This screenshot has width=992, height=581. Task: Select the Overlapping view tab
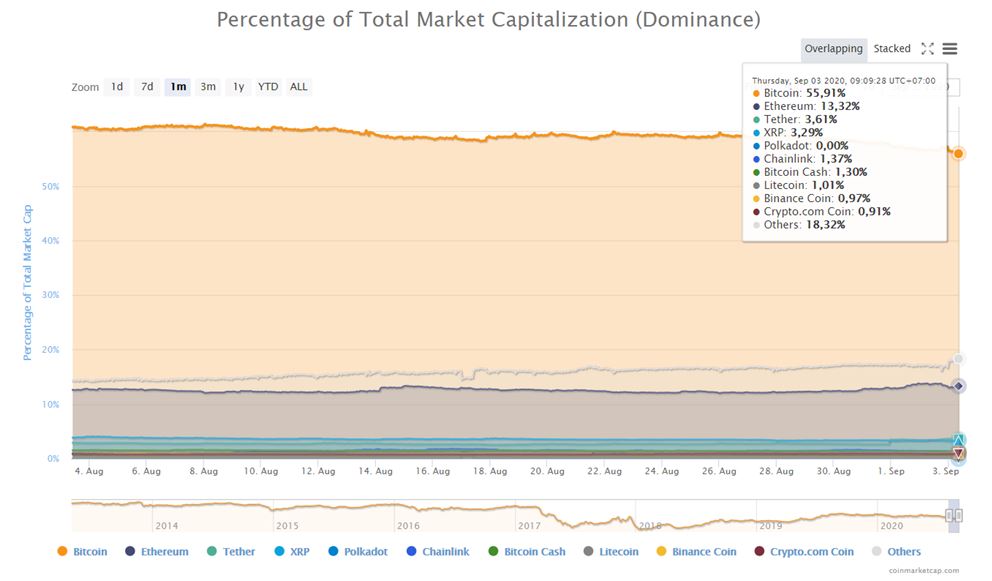(833, 48)
